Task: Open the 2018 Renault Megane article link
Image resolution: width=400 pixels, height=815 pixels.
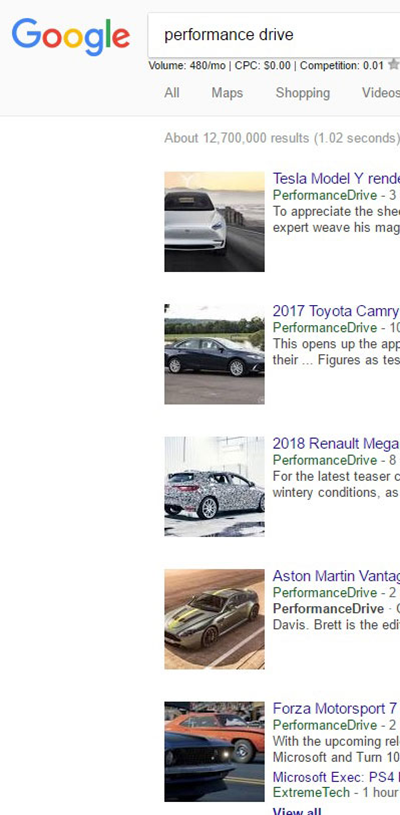Action: [336, 444]
